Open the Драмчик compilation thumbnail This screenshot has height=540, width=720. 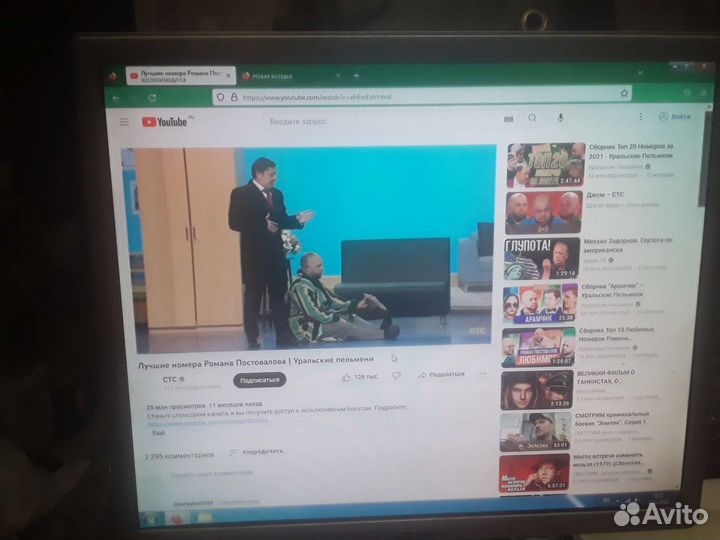click(x=540, y=304)
